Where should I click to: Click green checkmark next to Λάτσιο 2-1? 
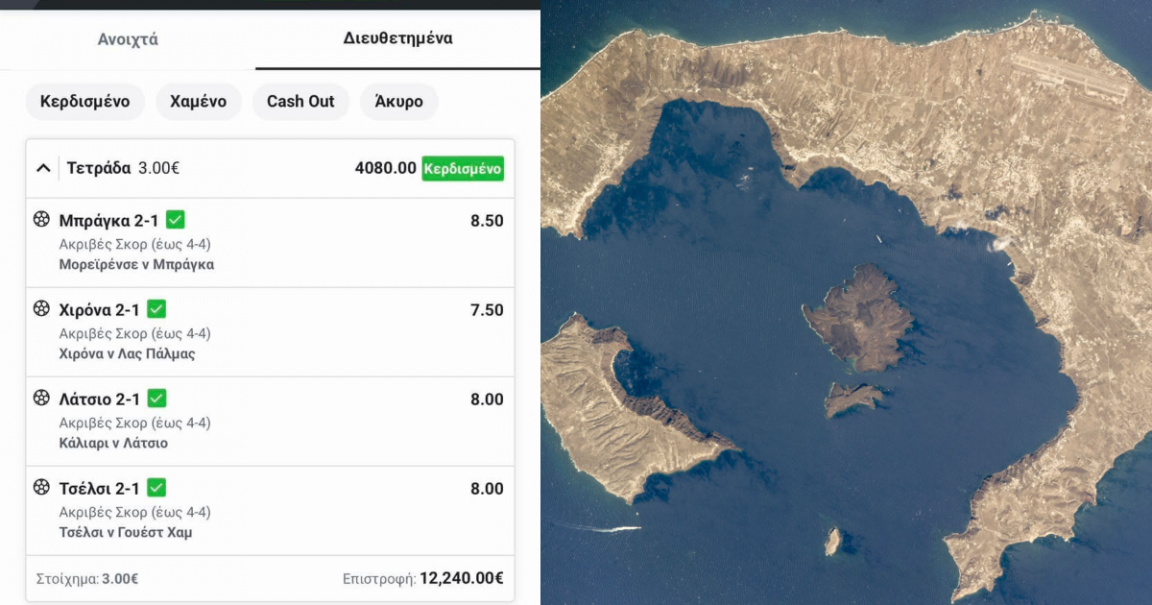pyautogui.click(x=156, y=398)
